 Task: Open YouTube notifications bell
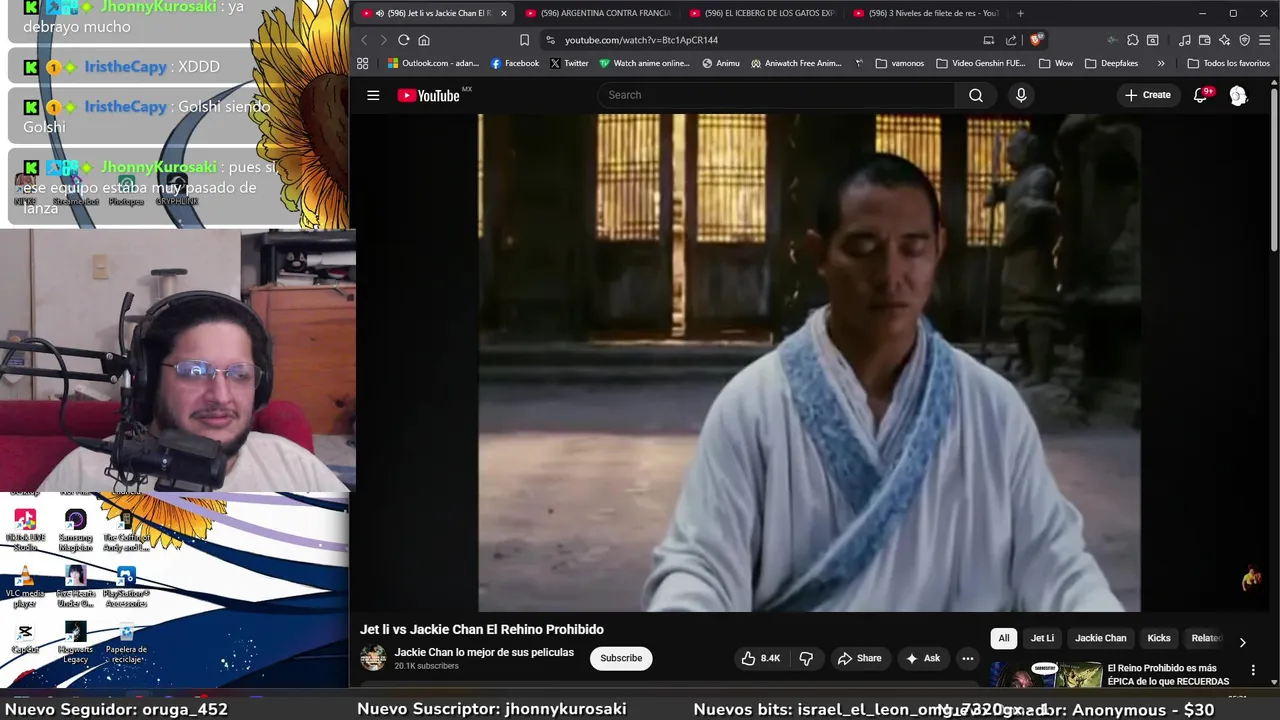tap(1201, 95)
